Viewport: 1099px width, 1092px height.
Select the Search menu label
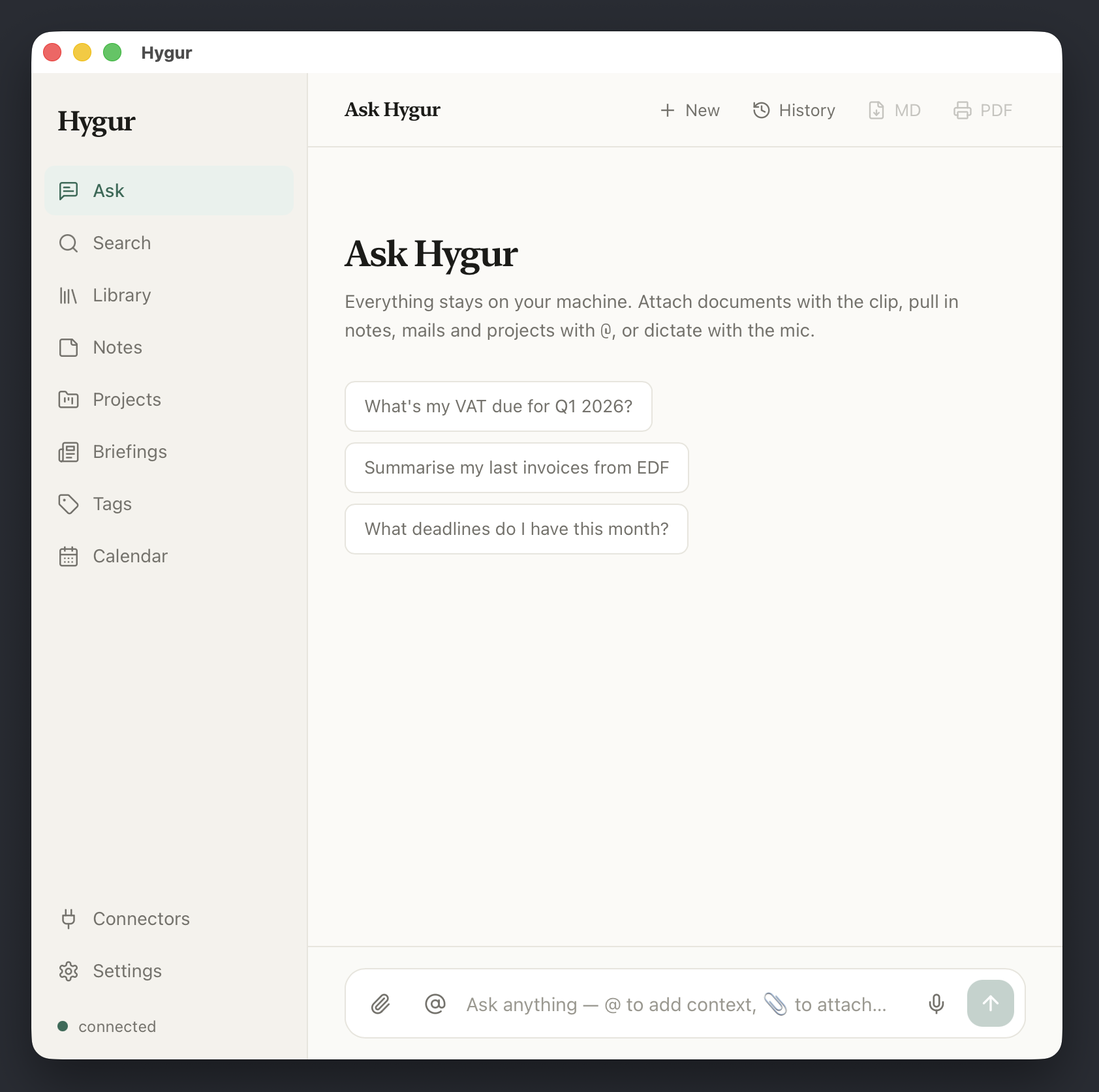122,243
